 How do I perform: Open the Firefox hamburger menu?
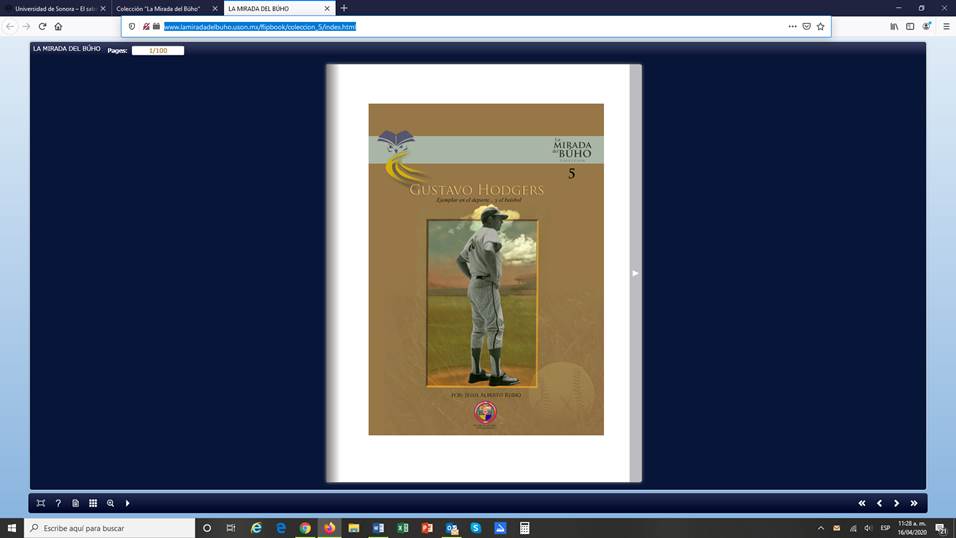(x=946, y=26)
